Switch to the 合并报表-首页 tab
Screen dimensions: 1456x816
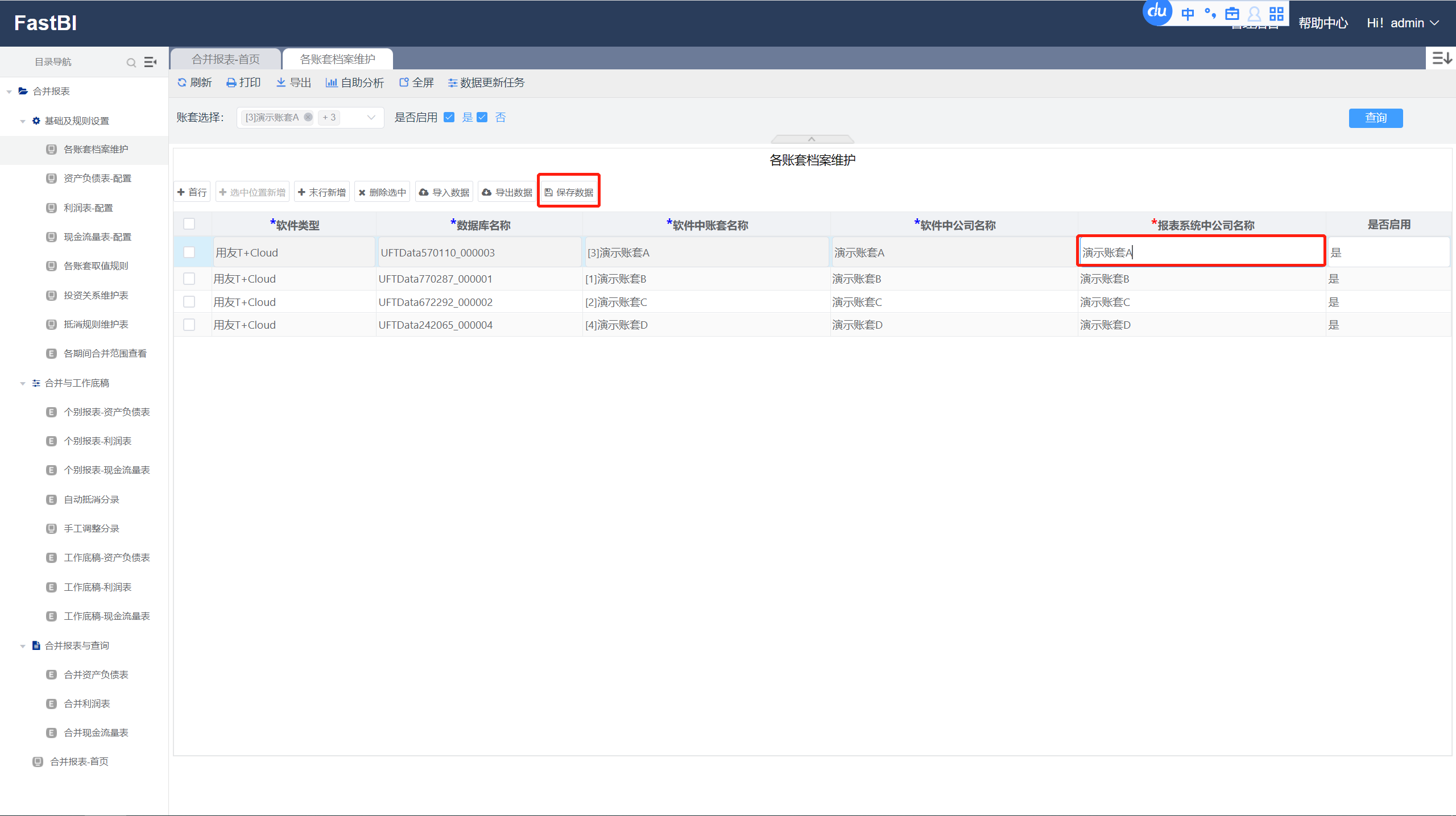pos(225,59)
